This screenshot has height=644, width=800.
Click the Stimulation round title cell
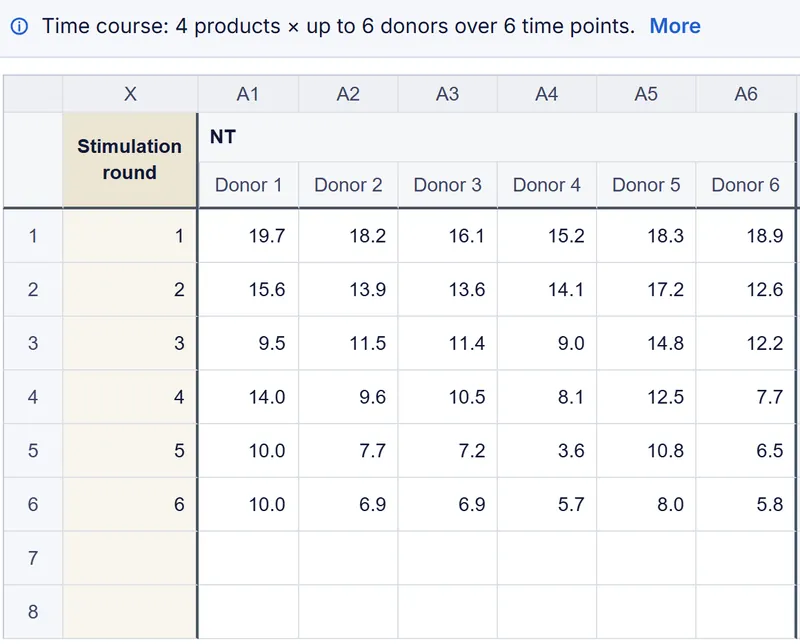130,160
